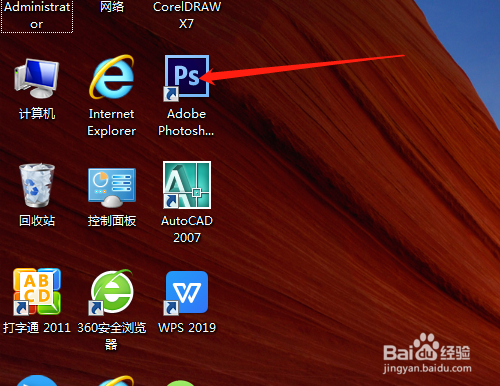Select the 360安全浏览器 browser icon

click(x=112, y=292)
